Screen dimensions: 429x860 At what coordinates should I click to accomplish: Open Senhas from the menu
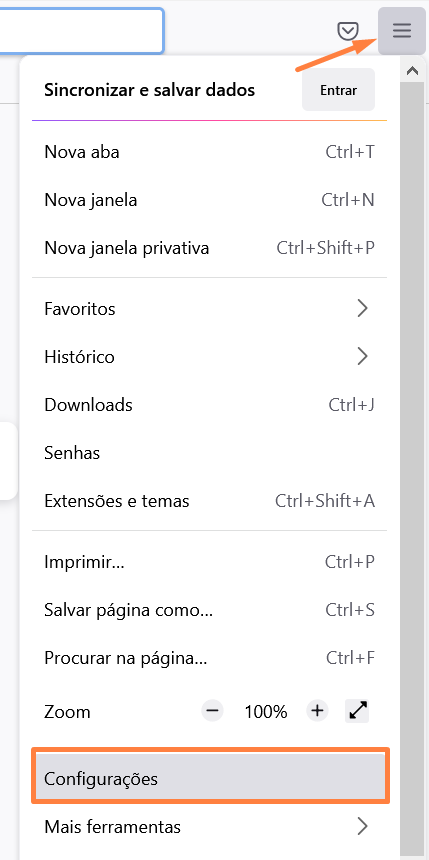tap(210, 453)
